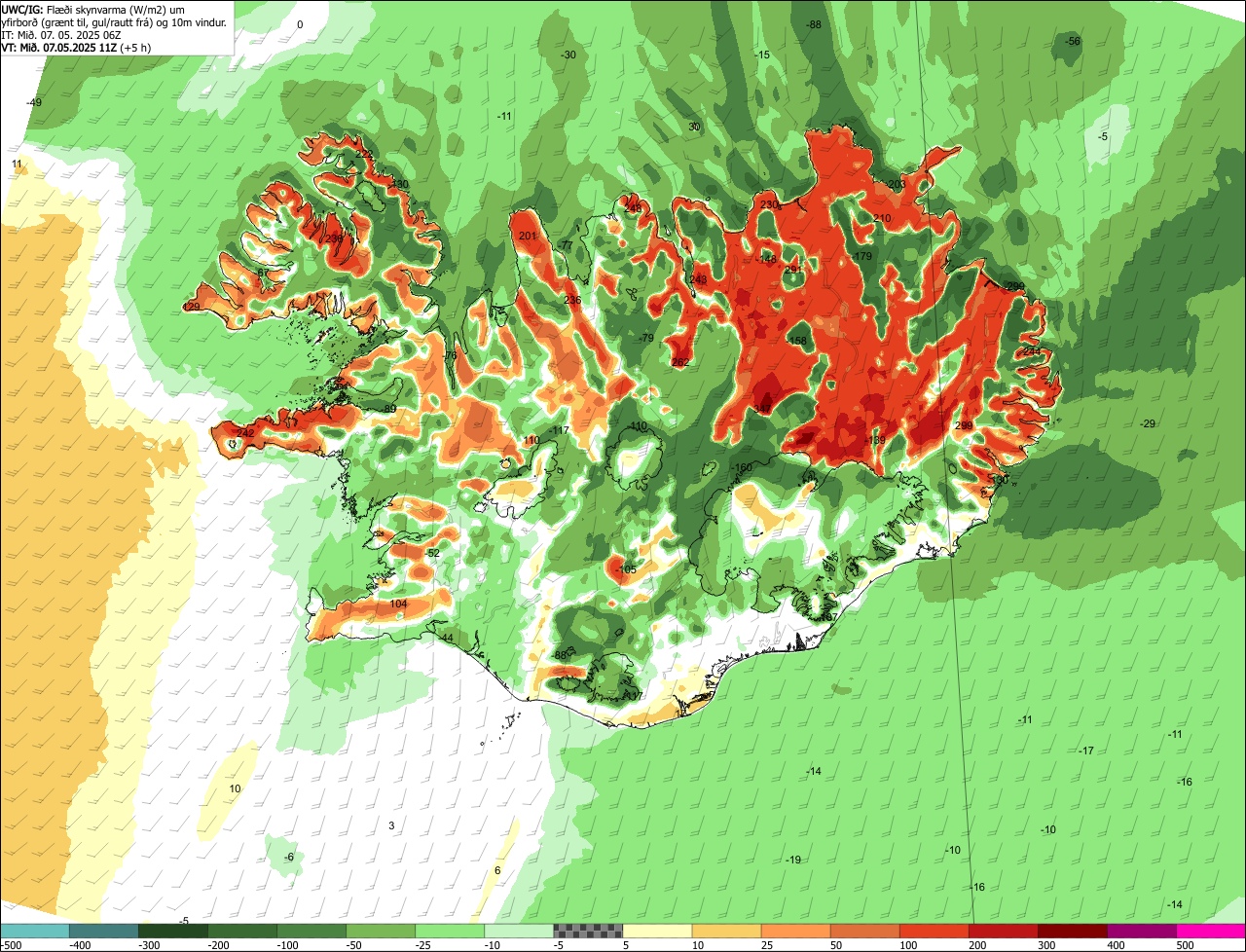Click the 'IT: Mið. 07. 05. 2025 06Z' line
1246x952 pixels.
click(x=60, y=34)
